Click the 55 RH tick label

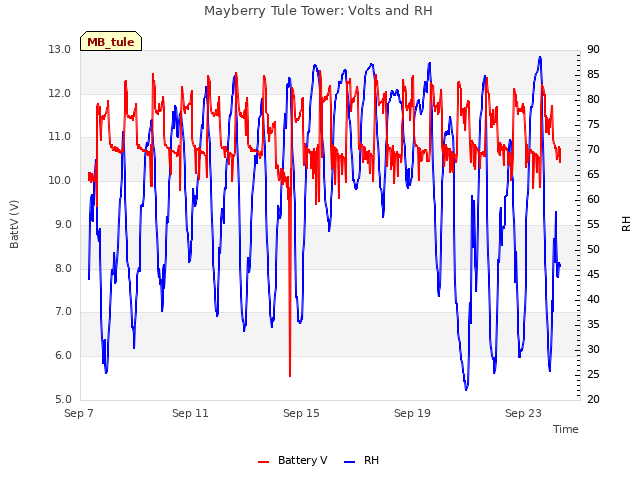click(593, 224)
